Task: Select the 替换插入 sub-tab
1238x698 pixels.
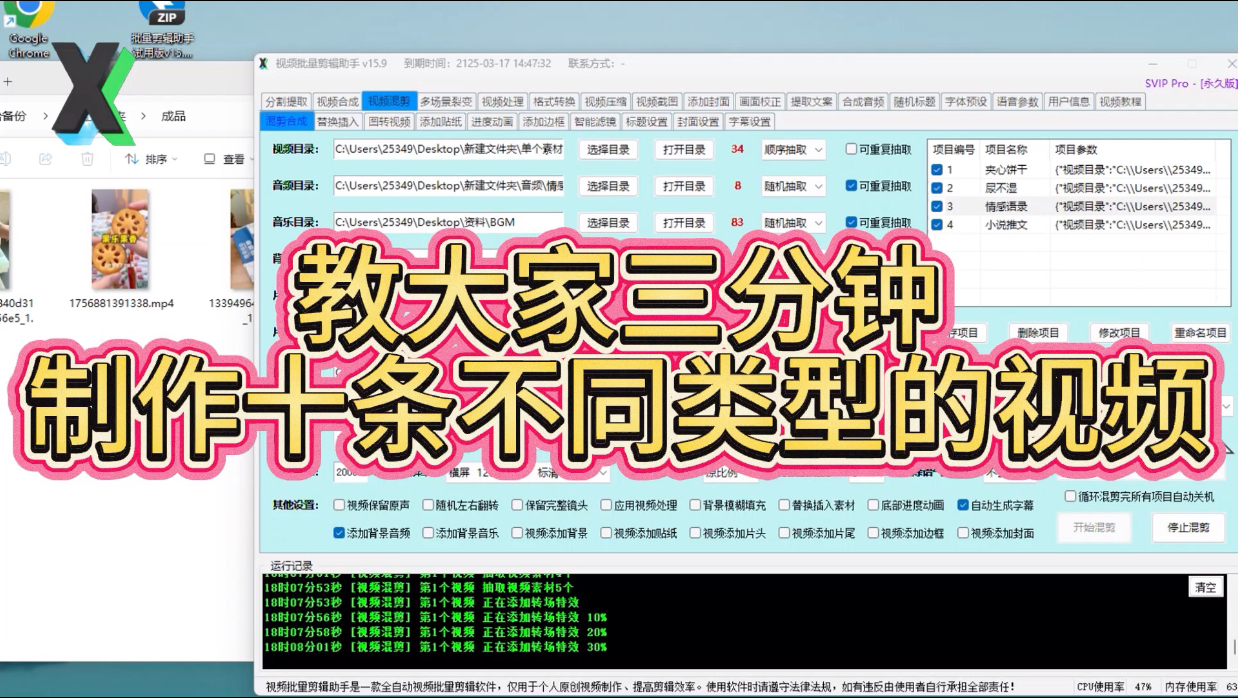Action: [x=337, y=122]
